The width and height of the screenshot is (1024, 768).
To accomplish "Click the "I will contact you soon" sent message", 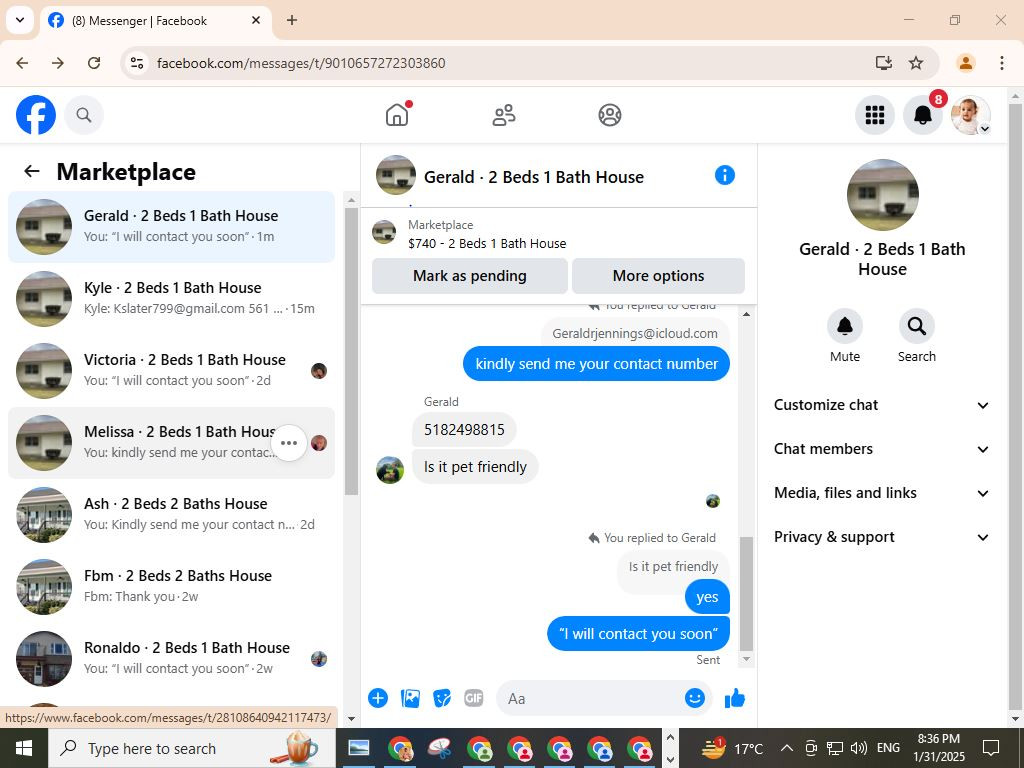I will coord(638,633).
